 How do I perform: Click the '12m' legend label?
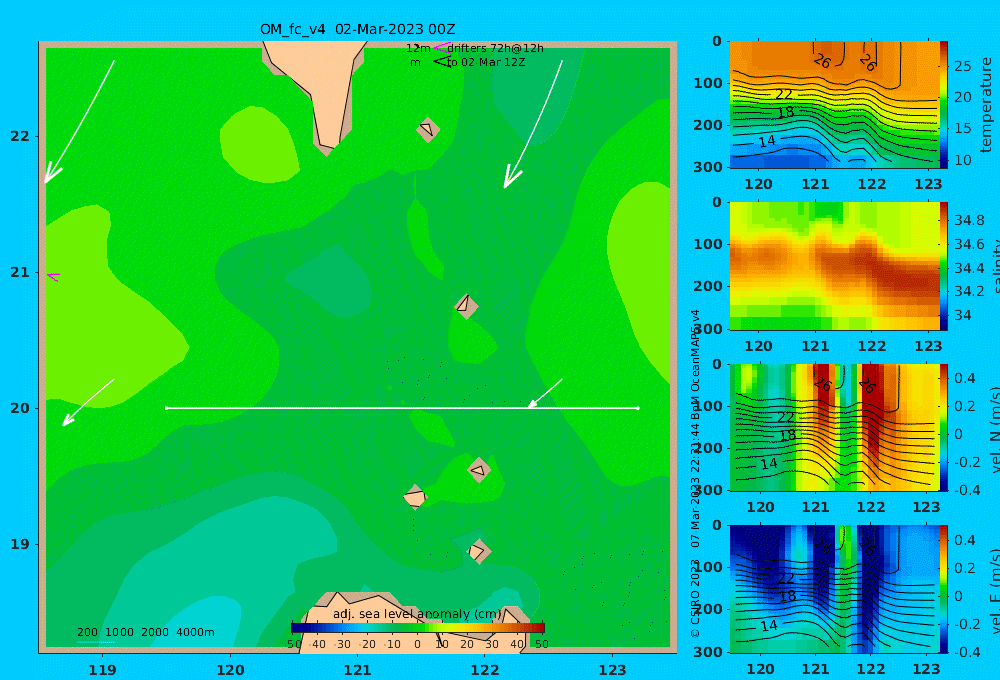point(418,48)
